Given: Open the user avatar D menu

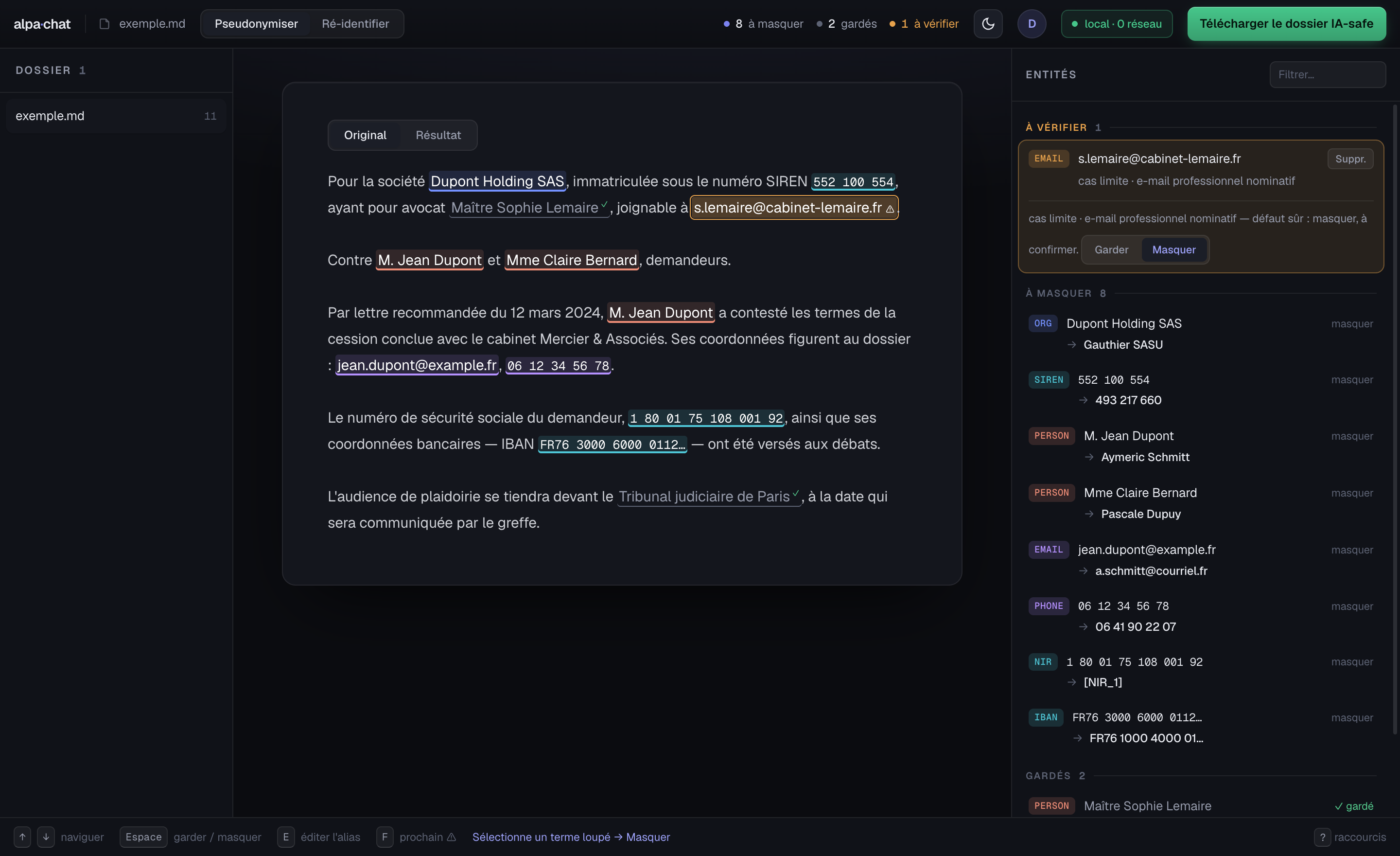Looking at the screenshot, I should pos(1032,24).
